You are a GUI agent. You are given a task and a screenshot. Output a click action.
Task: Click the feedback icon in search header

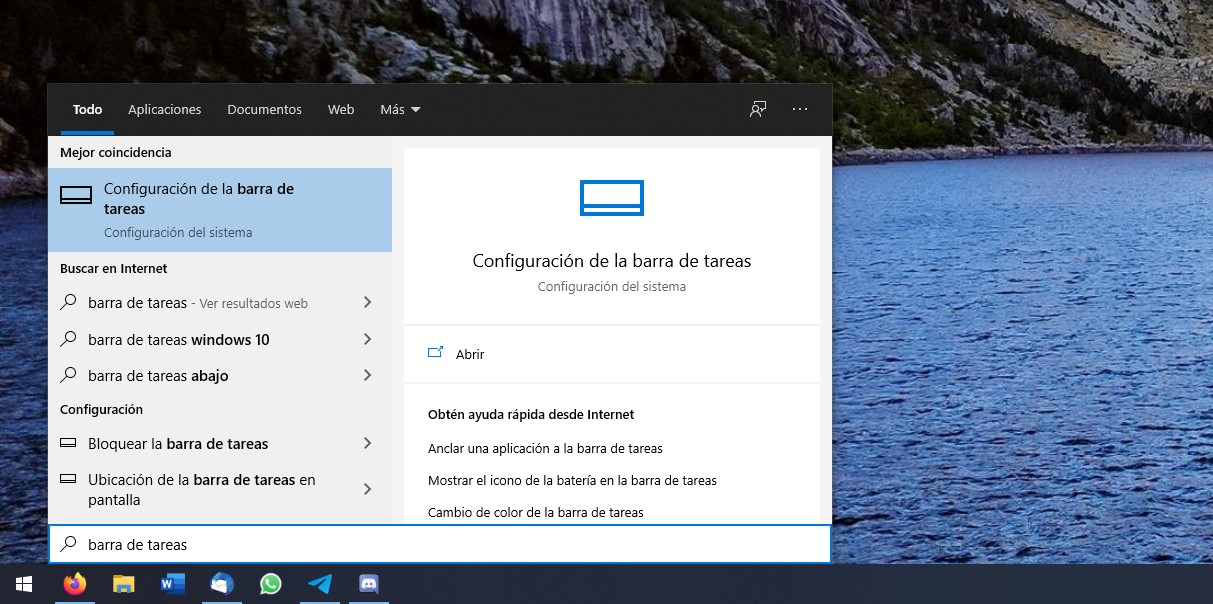[758, 109]
